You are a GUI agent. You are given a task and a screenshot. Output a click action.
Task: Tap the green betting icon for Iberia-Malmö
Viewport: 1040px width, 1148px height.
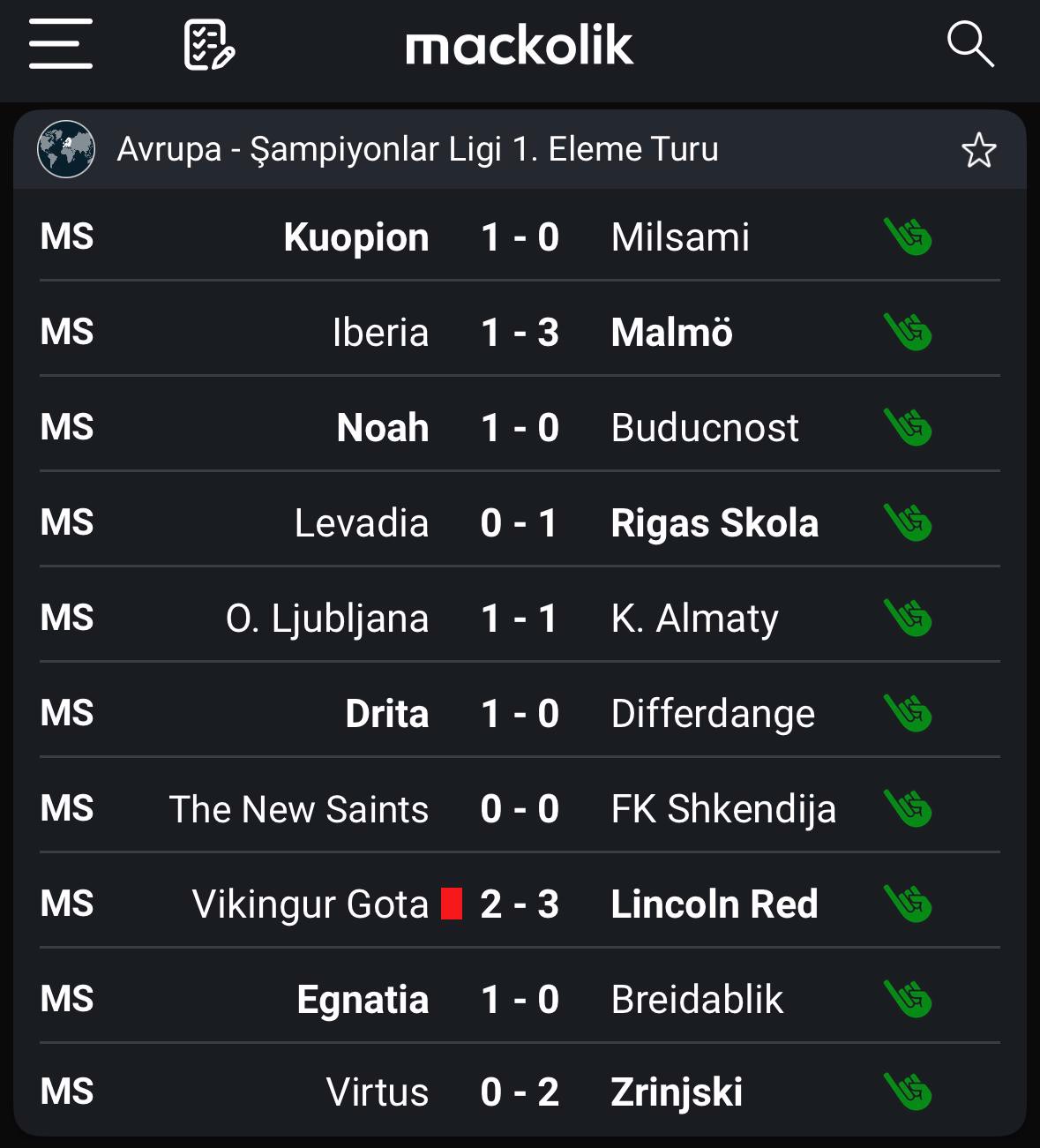908,333
